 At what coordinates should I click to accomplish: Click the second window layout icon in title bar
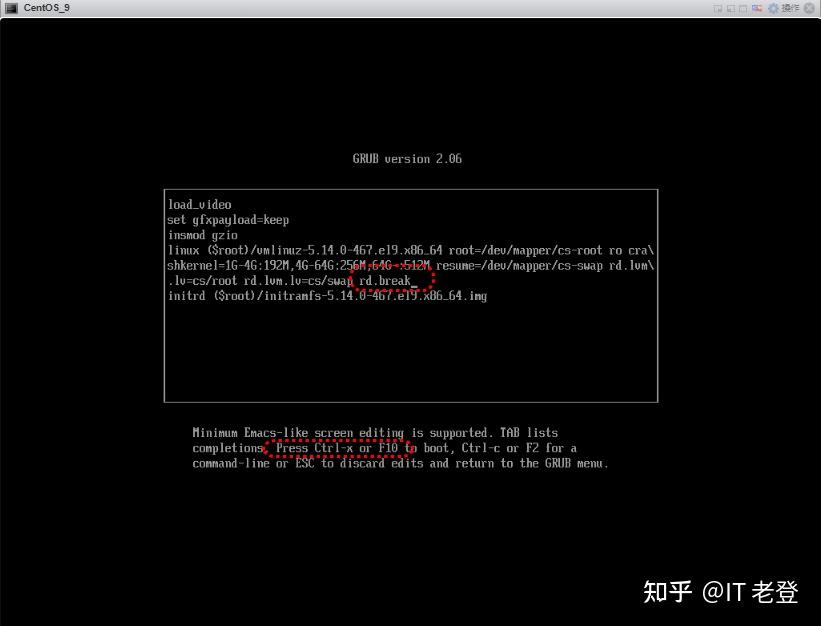click(730, 8)
